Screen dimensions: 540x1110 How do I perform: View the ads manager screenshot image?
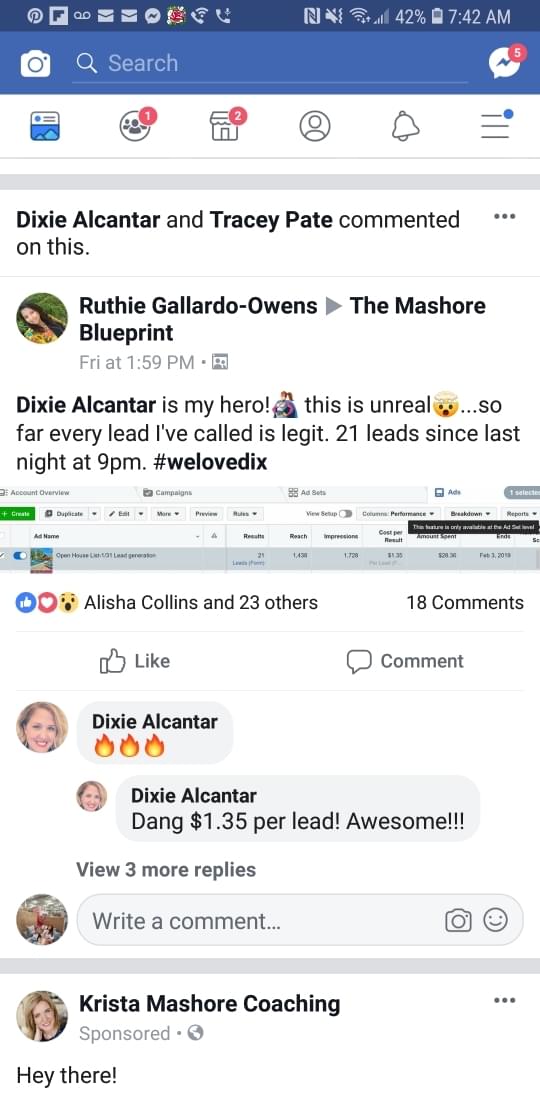tap(270, 528)
